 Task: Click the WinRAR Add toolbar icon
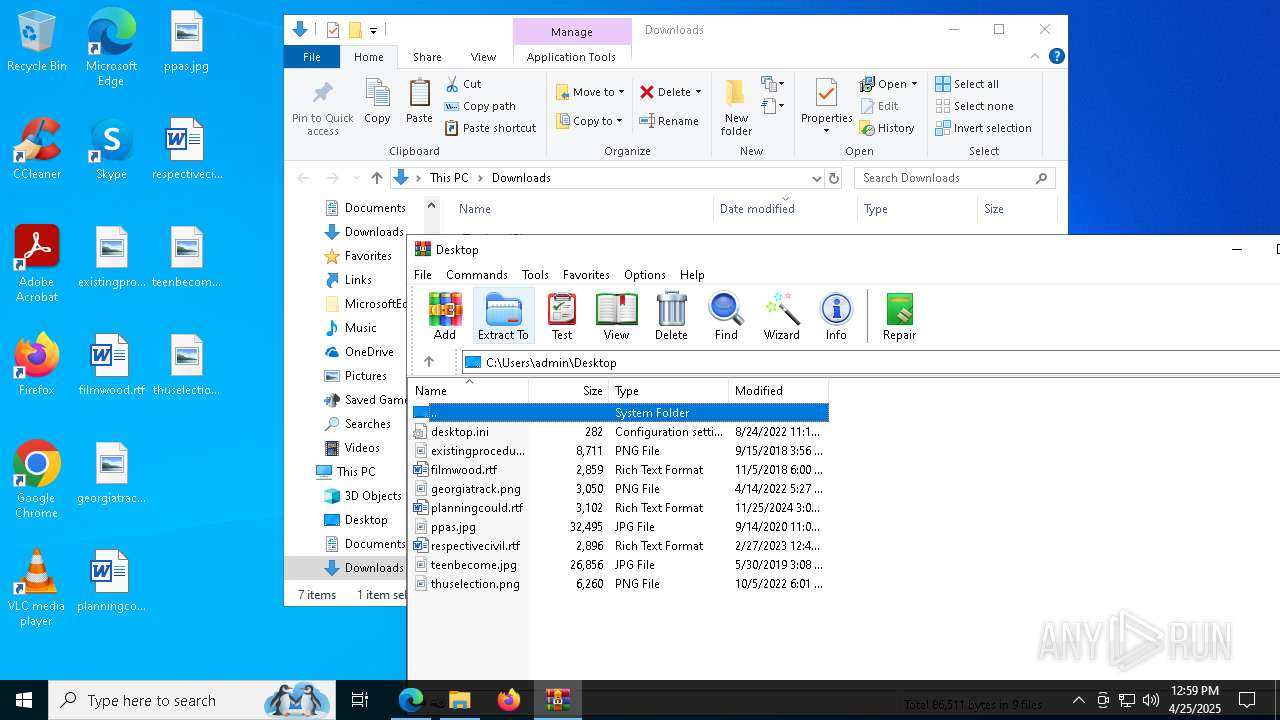445,316
